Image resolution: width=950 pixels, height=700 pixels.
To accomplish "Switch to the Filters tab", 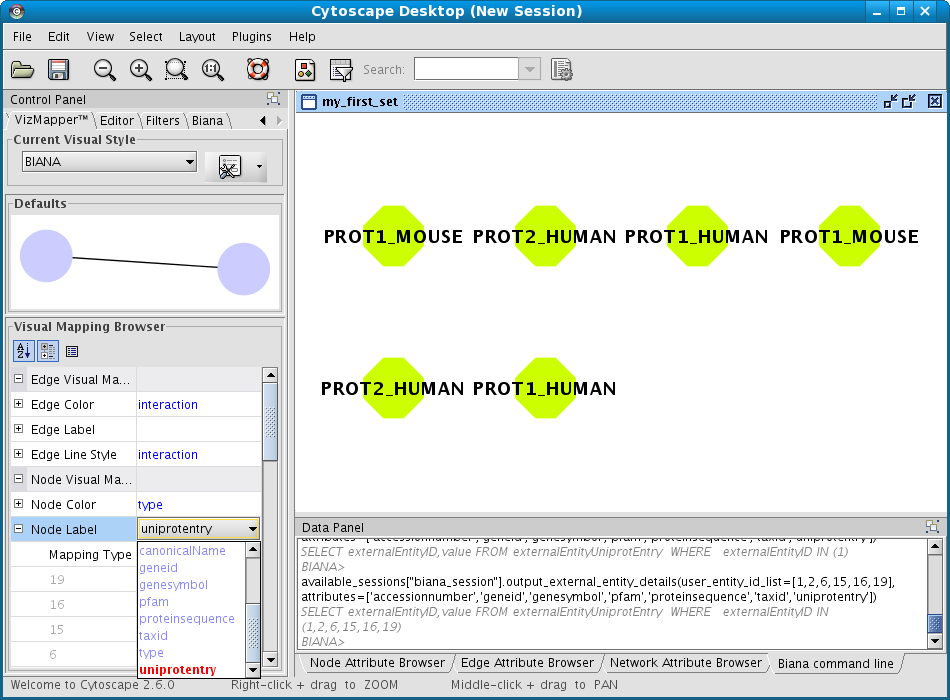I will pos(163,121).
